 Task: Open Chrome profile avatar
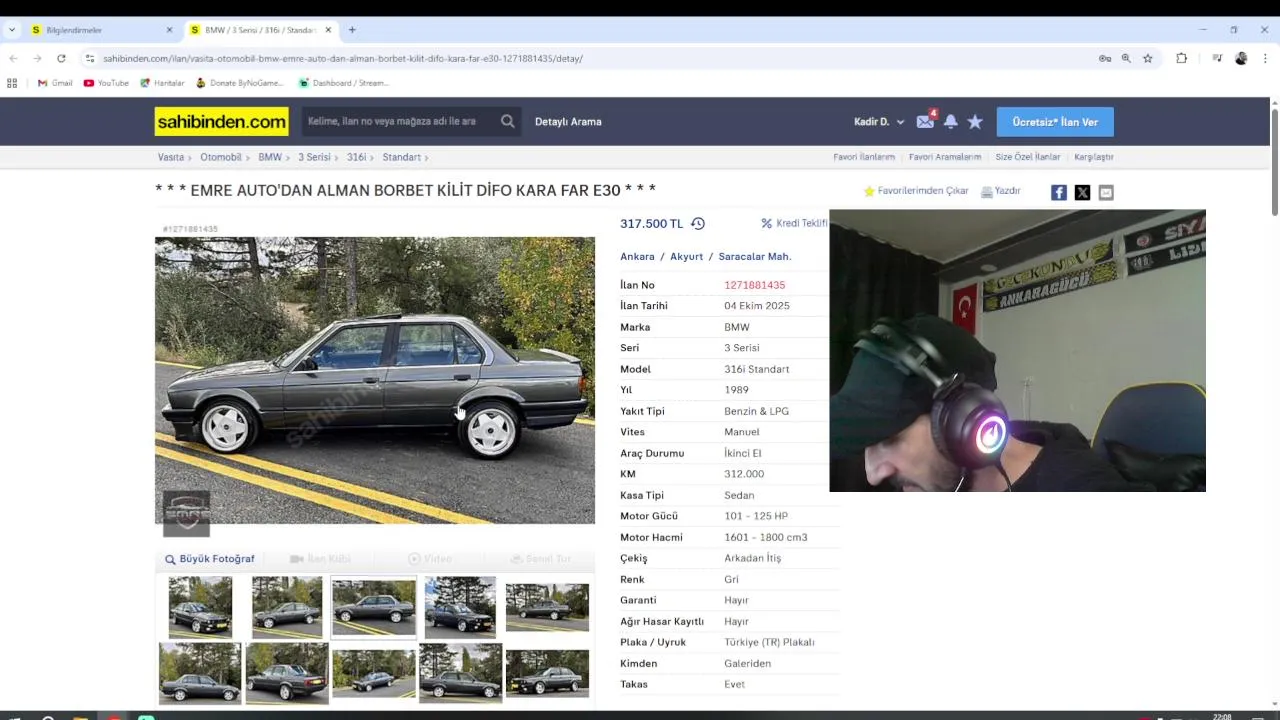(x=1241, y=58)
